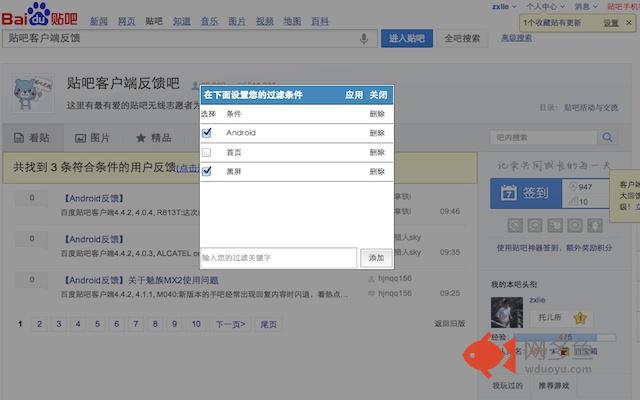Click the forum search magnifier icon
The image size is (640, 400).
[607, 138]
